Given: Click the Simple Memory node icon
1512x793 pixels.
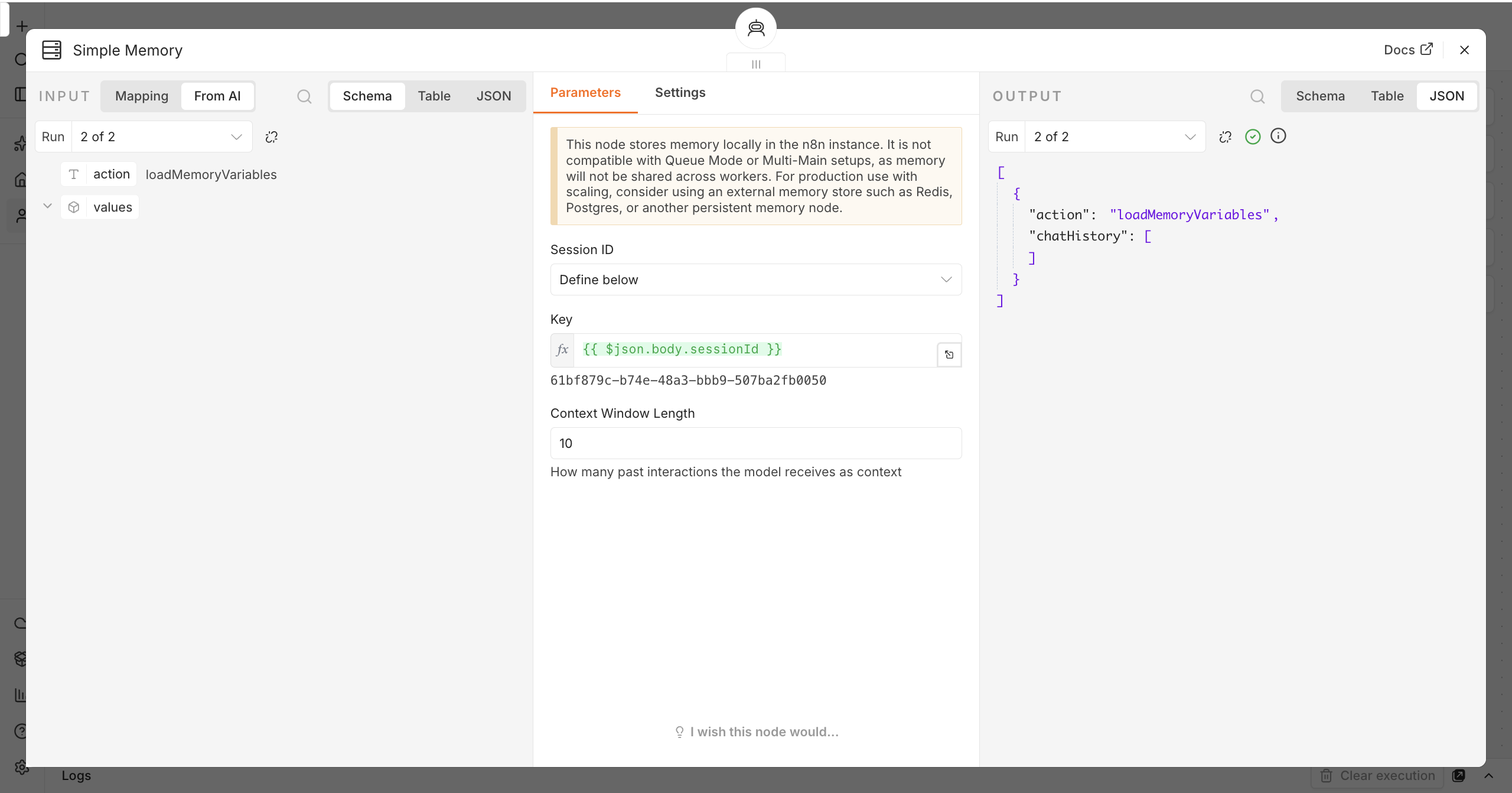Looking at the screenshot, I should (51, 50).
